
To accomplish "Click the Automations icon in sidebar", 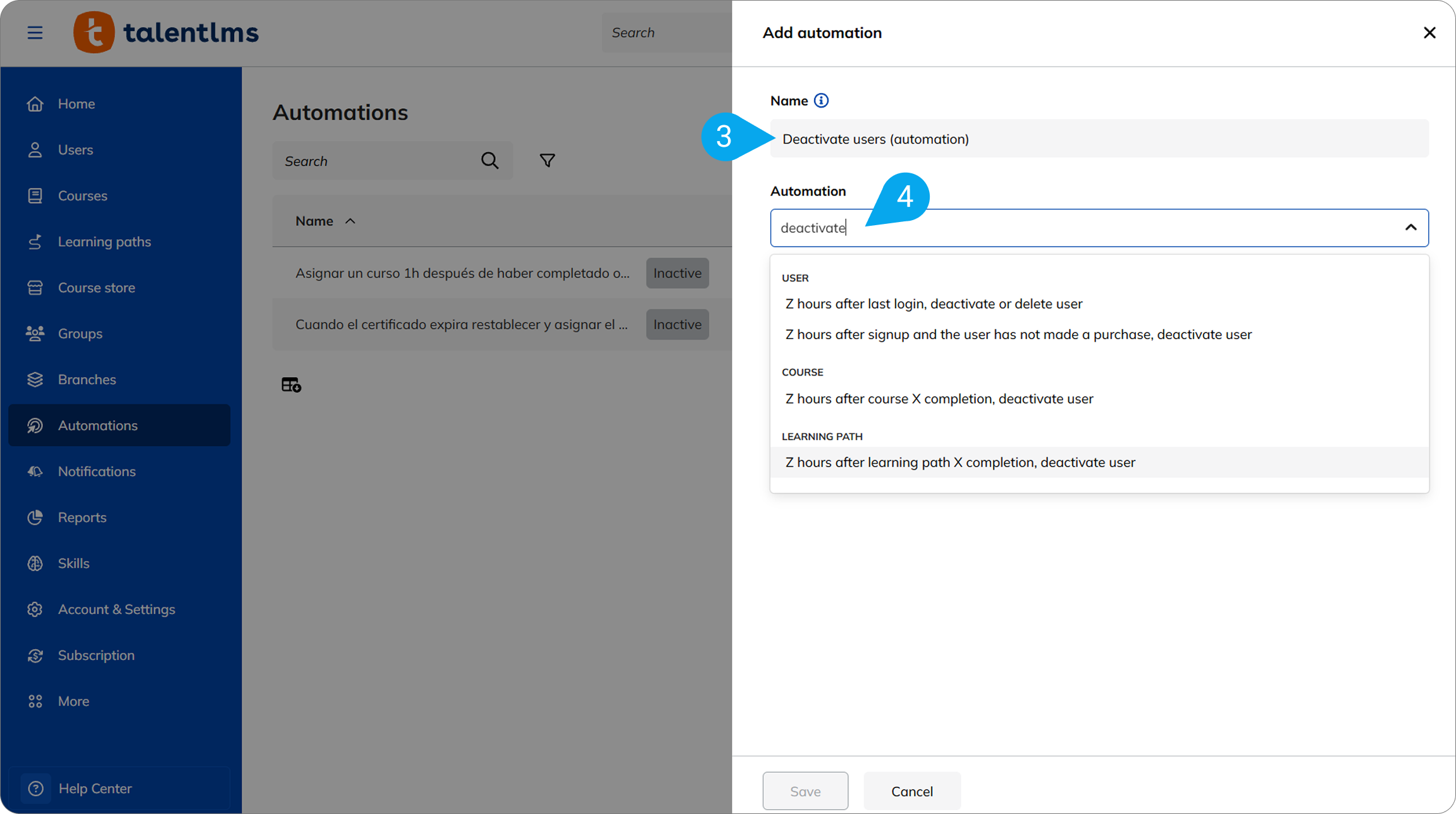I will [35, 426].
